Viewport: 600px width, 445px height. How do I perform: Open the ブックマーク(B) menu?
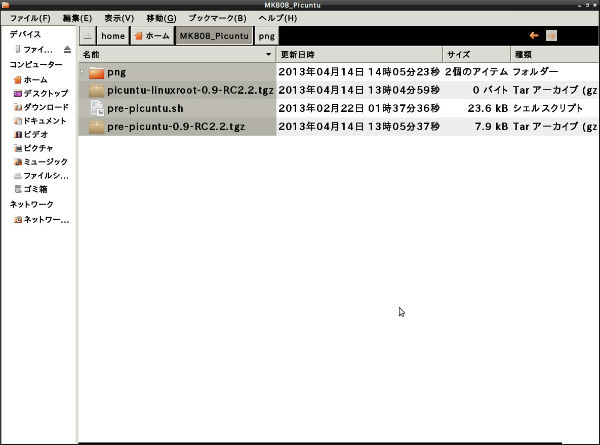point(217,18)
